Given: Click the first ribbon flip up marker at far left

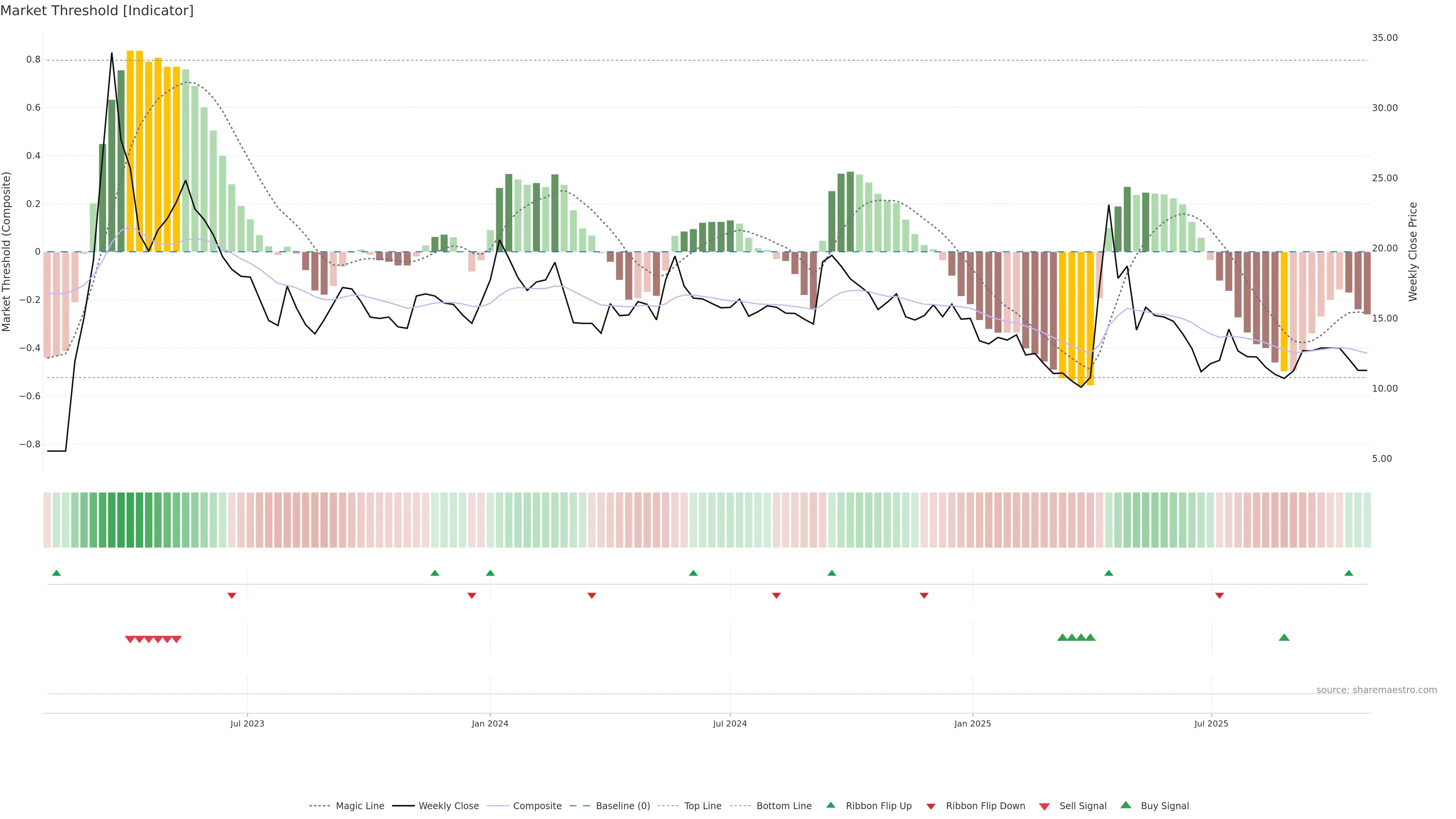Looking at the screenshot, I should 56,573.
